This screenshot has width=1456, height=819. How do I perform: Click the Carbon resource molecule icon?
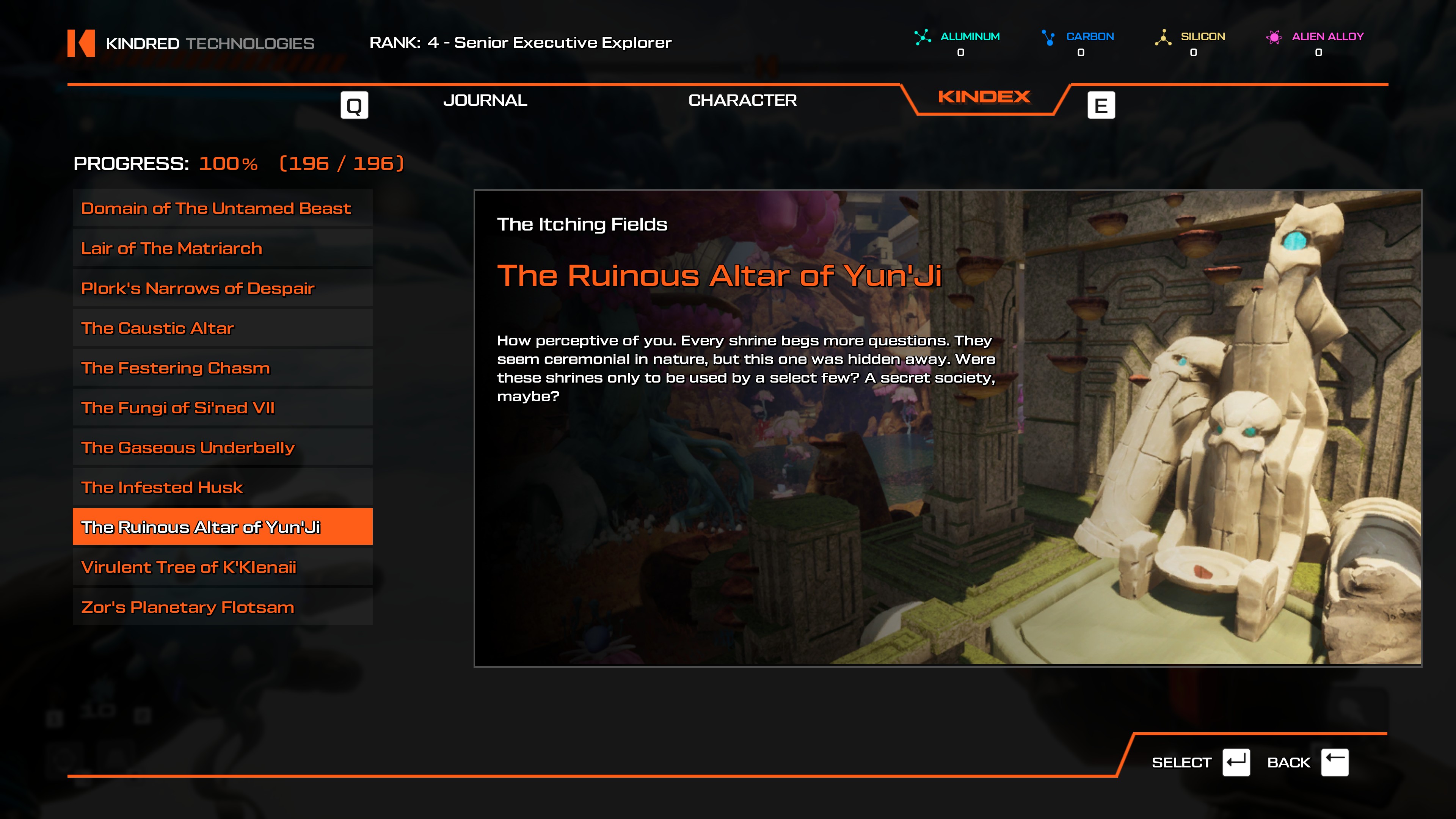1048,37
